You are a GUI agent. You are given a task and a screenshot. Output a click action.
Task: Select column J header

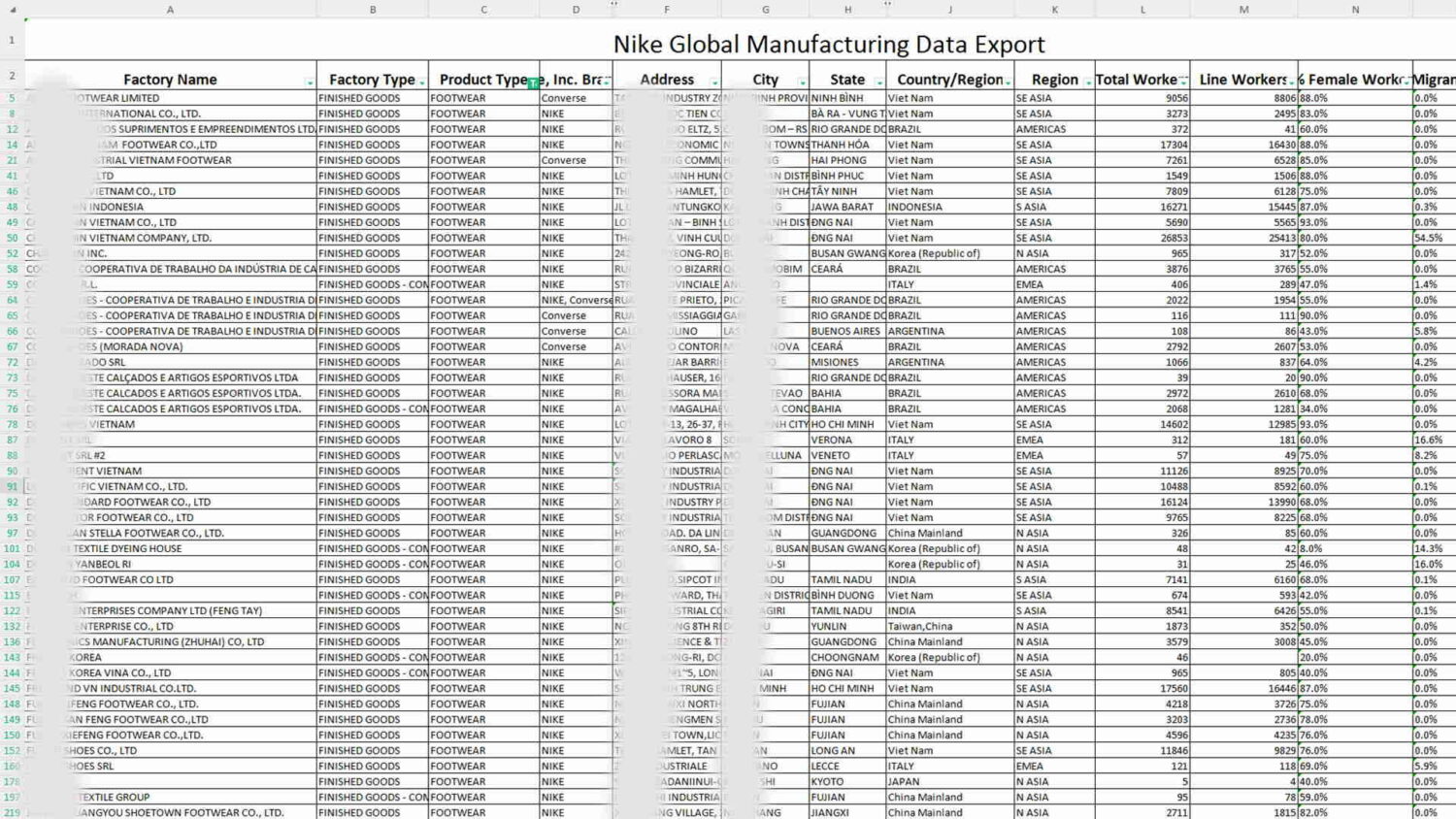950,10
